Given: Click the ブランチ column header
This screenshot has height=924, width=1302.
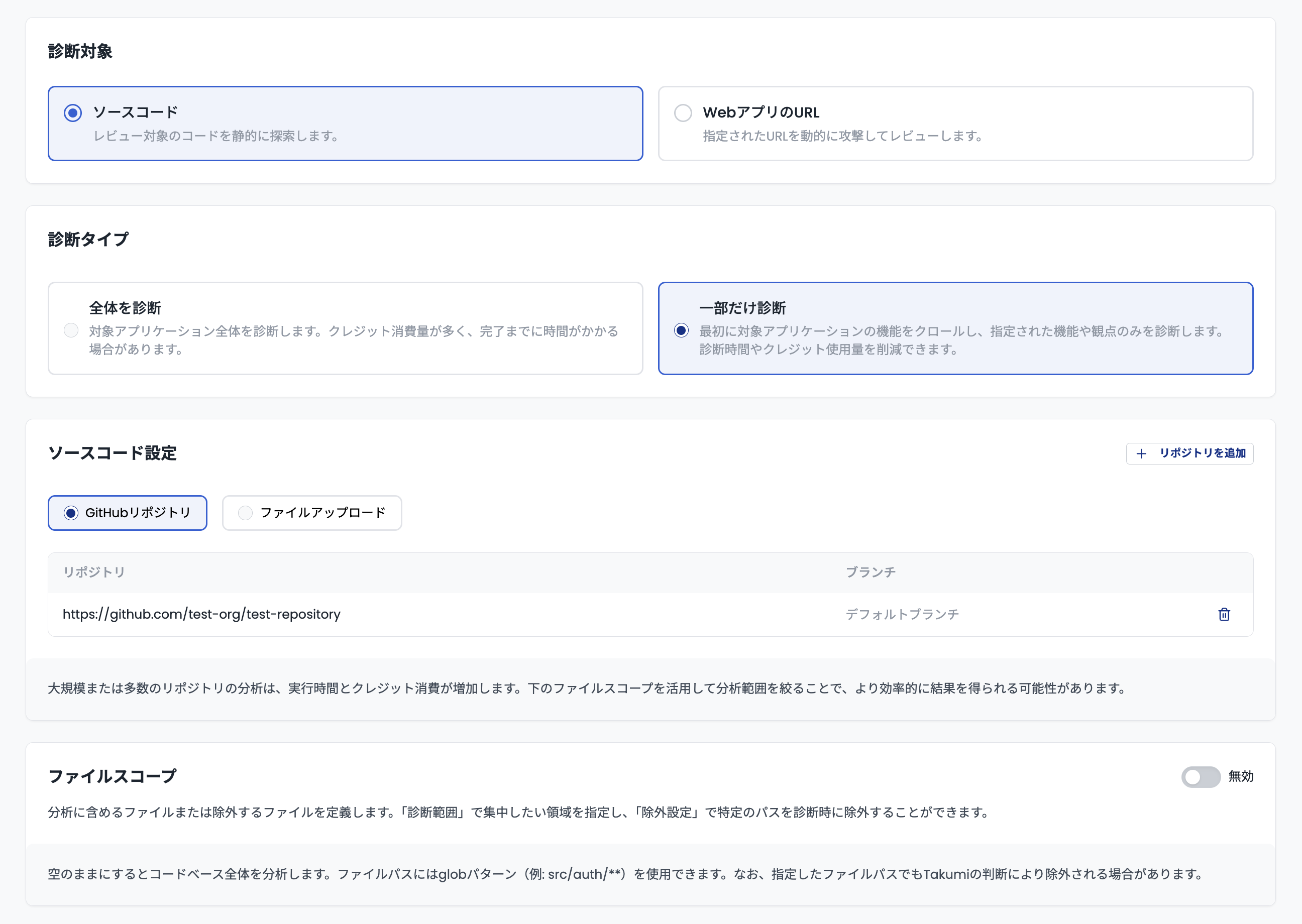Looking at the screenshot, I should click(870, 572).
